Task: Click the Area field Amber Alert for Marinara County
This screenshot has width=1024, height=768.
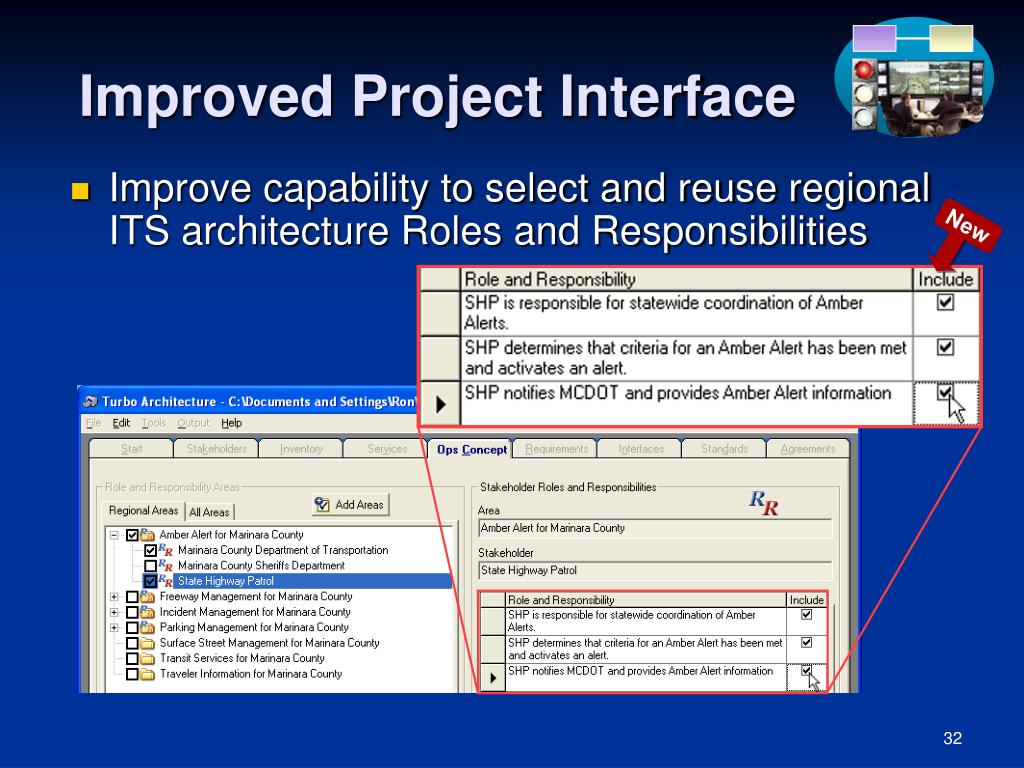Action: click(655, 528)
